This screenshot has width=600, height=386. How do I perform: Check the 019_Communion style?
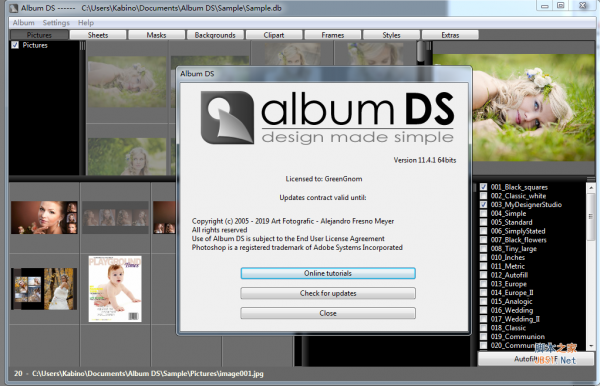pos(484,337)
